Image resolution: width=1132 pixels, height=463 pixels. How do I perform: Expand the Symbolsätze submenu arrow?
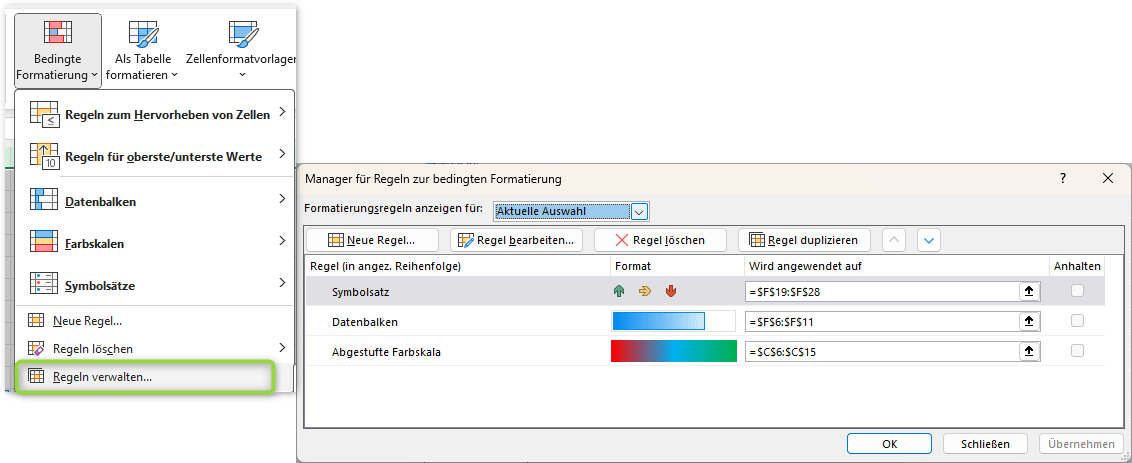[x=282, y=282]
